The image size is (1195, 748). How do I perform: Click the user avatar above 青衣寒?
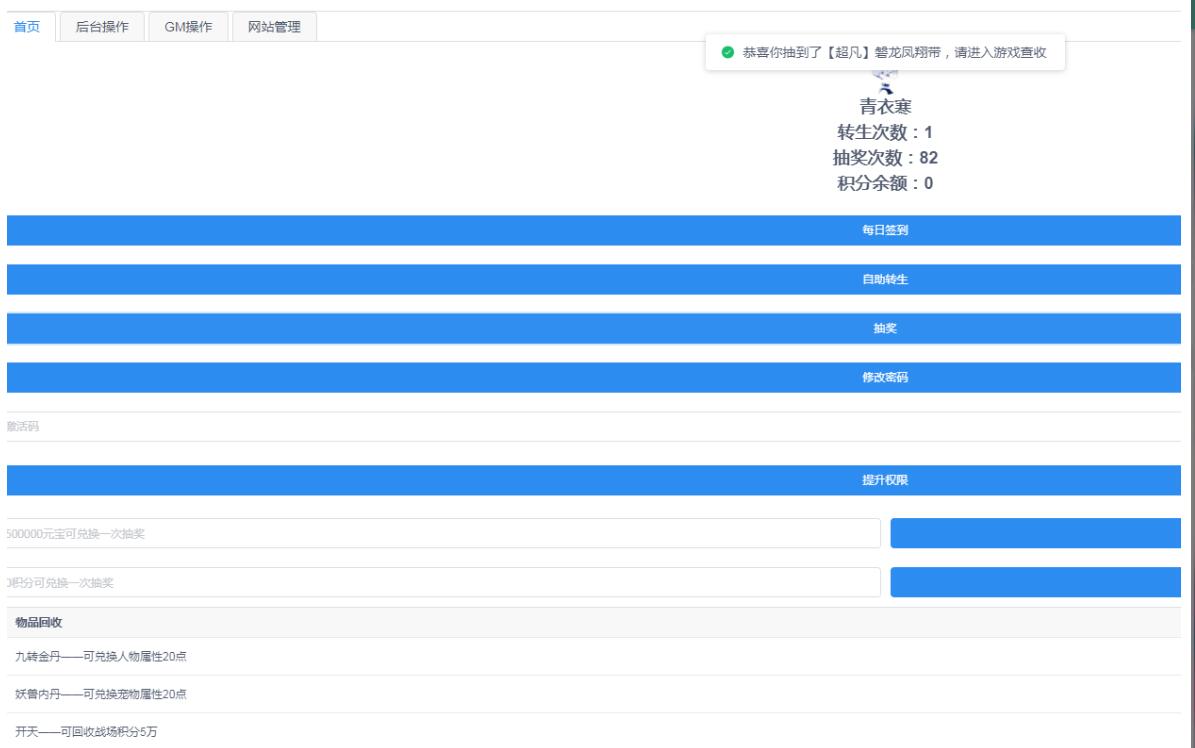pyautogui.click(x=884, y=78)
